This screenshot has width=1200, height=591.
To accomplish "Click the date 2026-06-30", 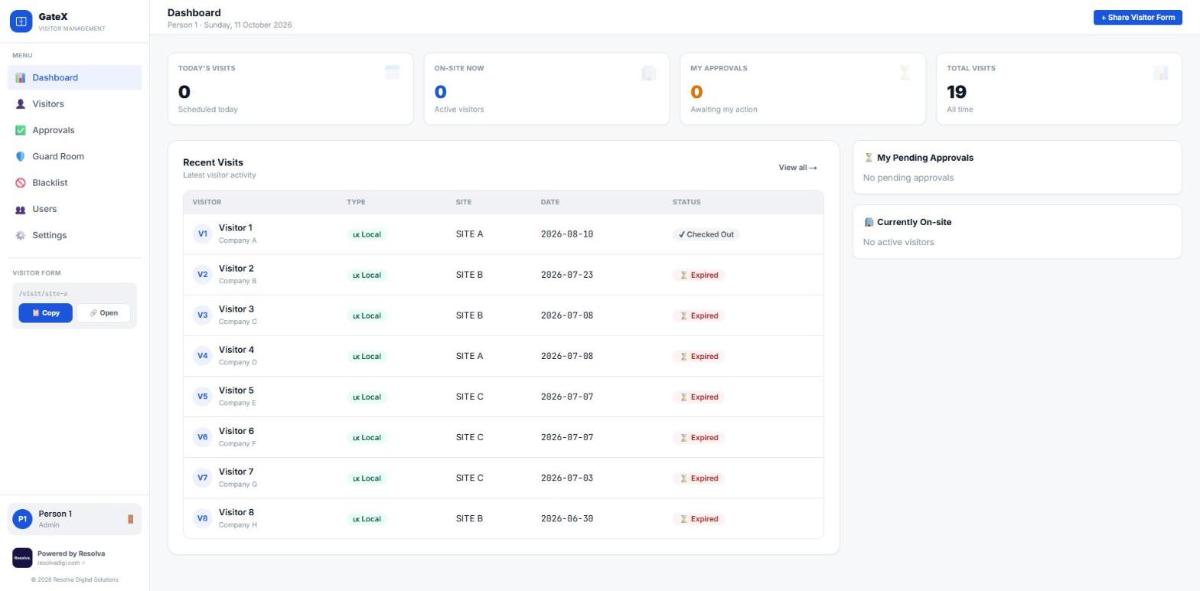I will [567, 519].
